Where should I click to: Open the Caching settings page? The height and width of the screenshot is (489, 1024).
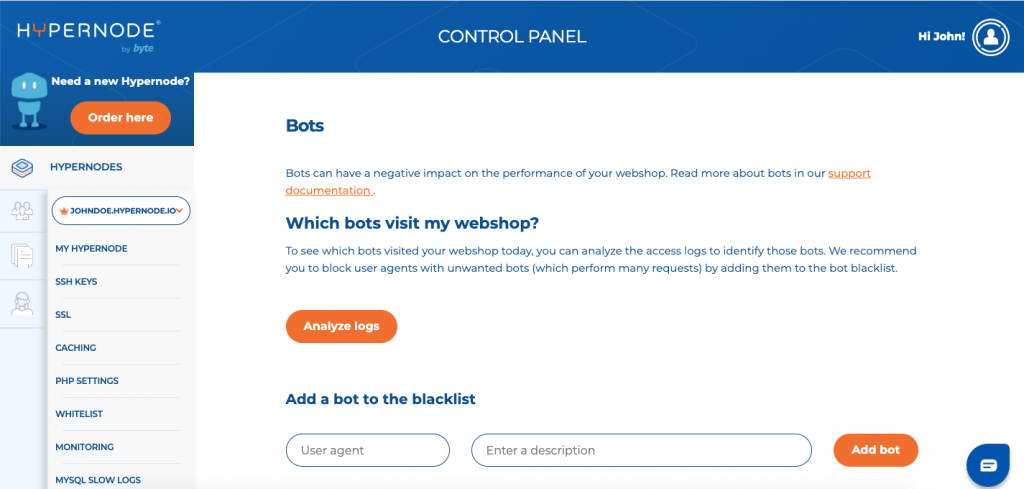[76, 348]
